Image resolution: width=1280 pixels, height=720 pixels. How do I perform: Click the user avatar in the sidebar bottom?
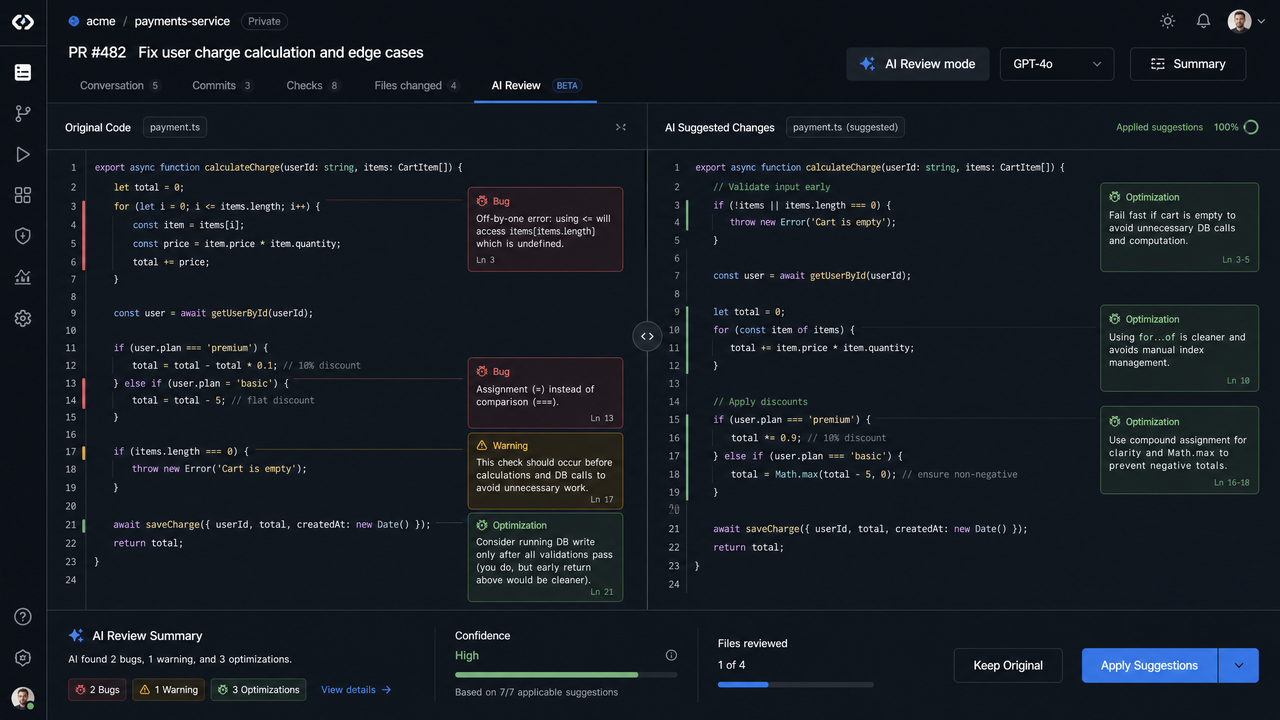click(23, 698)
